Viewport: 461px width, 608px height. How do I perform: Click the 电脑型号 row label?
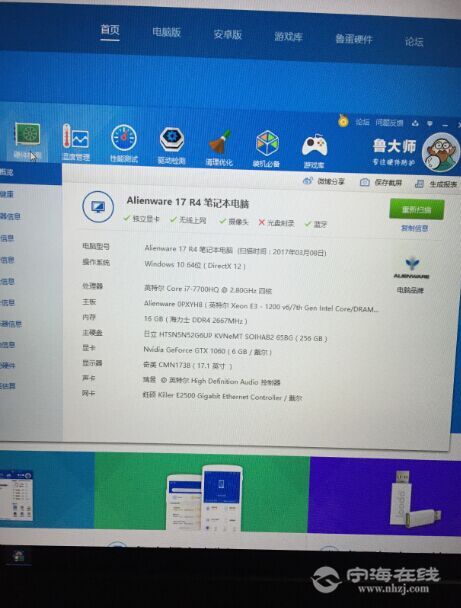point(96,246)
